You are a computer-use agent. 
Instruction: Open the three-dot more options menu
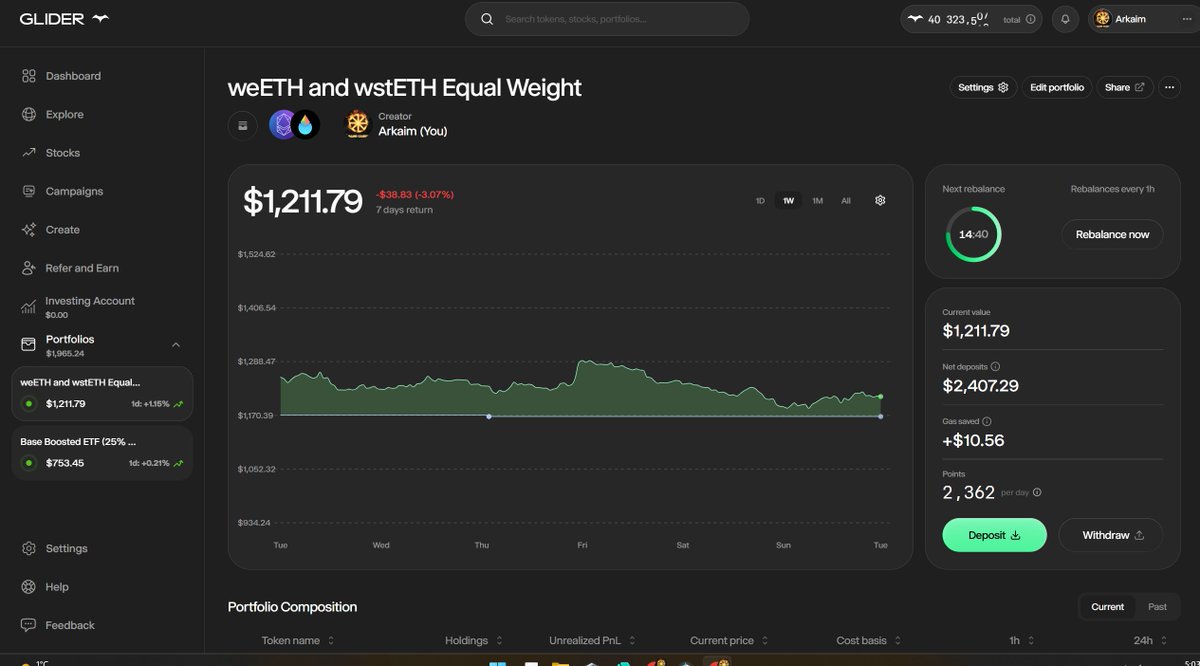pyautogui.click(x=1169, y=87)
